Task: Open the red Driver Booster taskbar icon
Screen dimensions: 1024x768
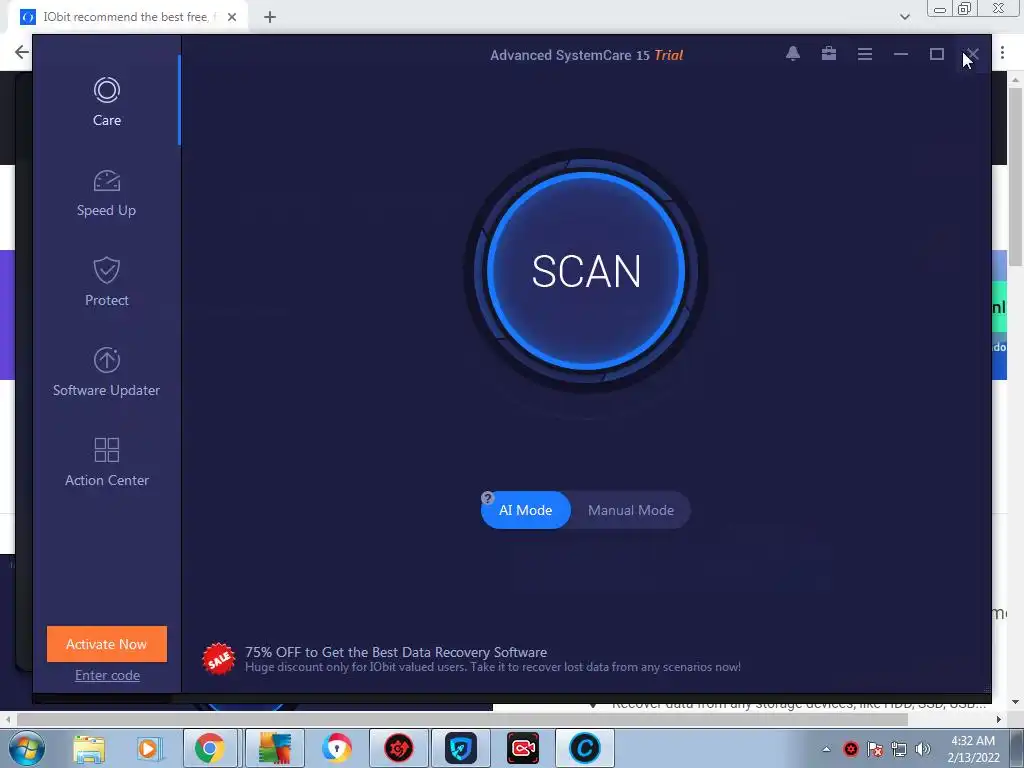Action: (x=399, y=748)
